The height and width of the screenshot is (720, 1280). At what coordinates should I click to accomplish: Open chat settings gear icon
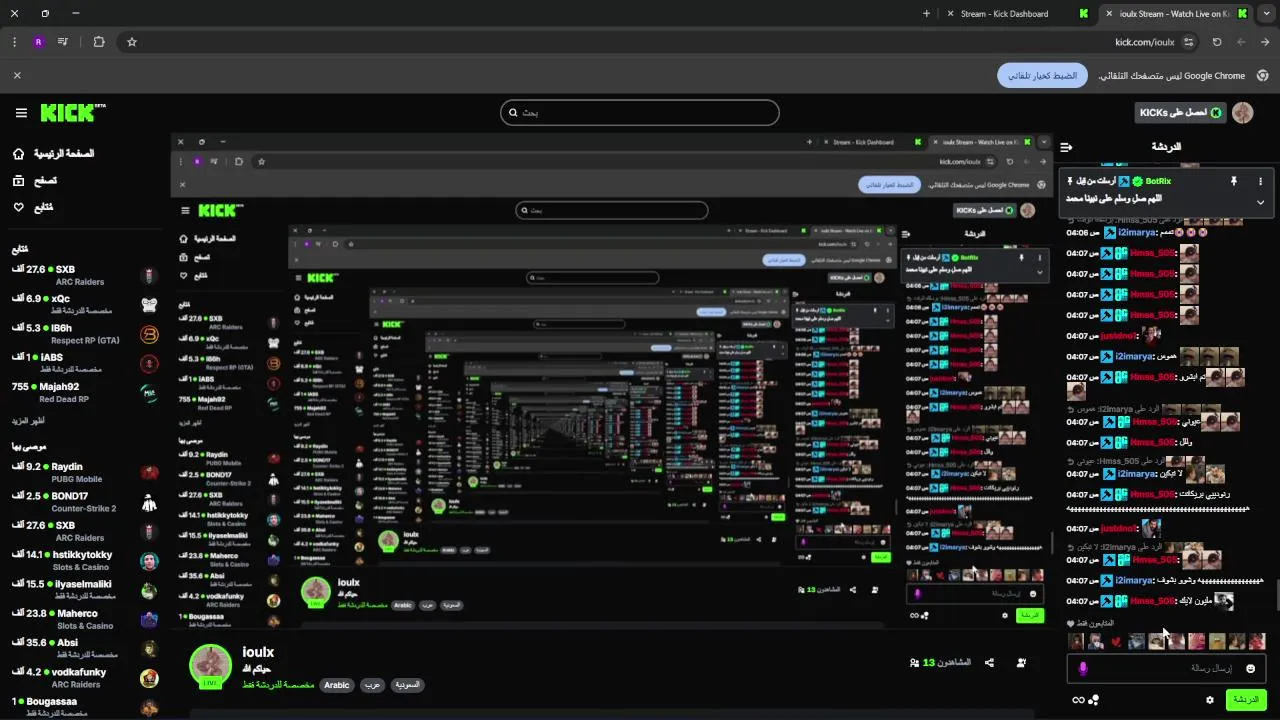pyautogui.click(x=1210, y=700)
